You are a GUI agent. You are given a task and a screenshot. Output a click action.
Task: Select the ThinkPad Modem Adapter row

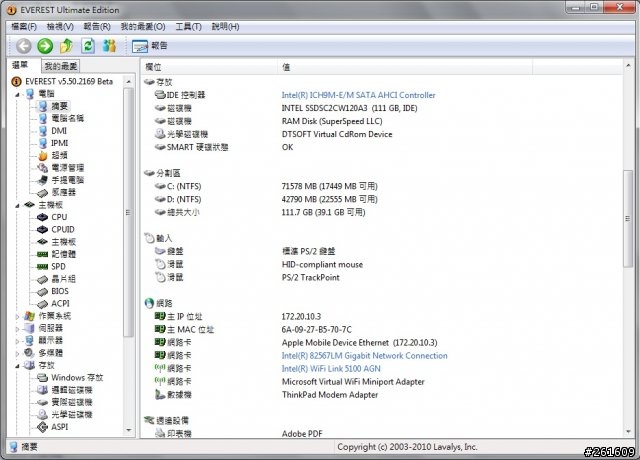click(381, 395)
